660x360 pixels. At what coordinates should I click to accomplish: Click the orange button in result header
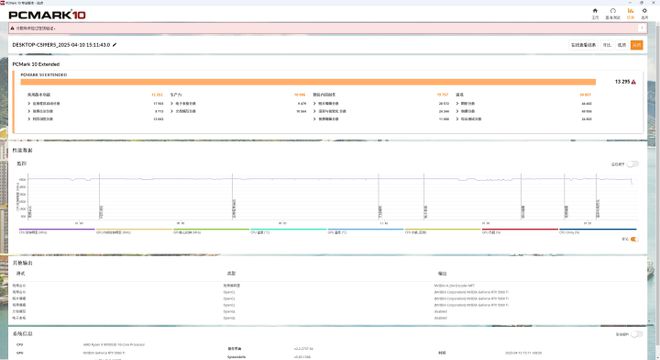coord(636,45)
